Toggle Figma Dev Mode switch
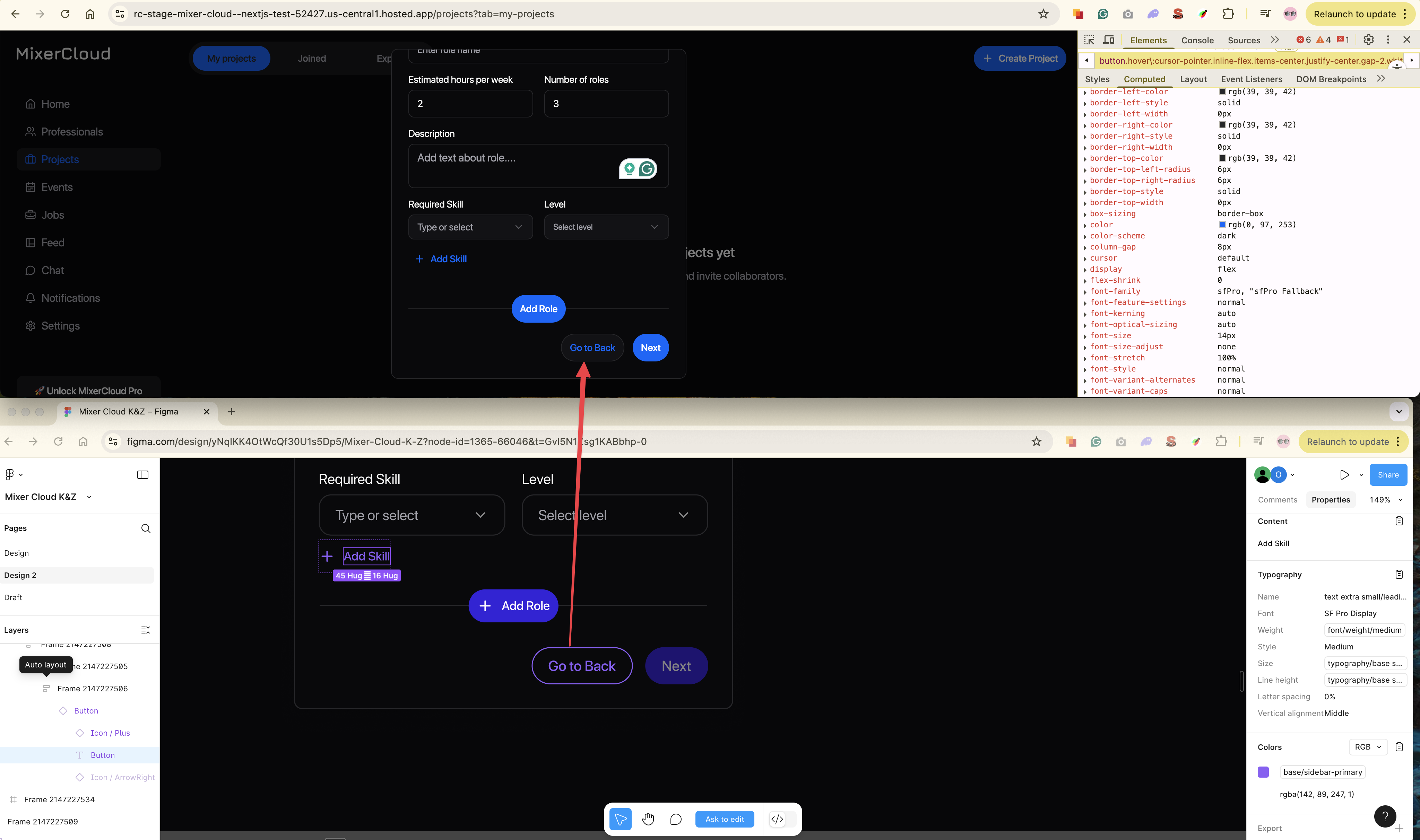The image size is (1420, 840). click(x=782, y=819)
